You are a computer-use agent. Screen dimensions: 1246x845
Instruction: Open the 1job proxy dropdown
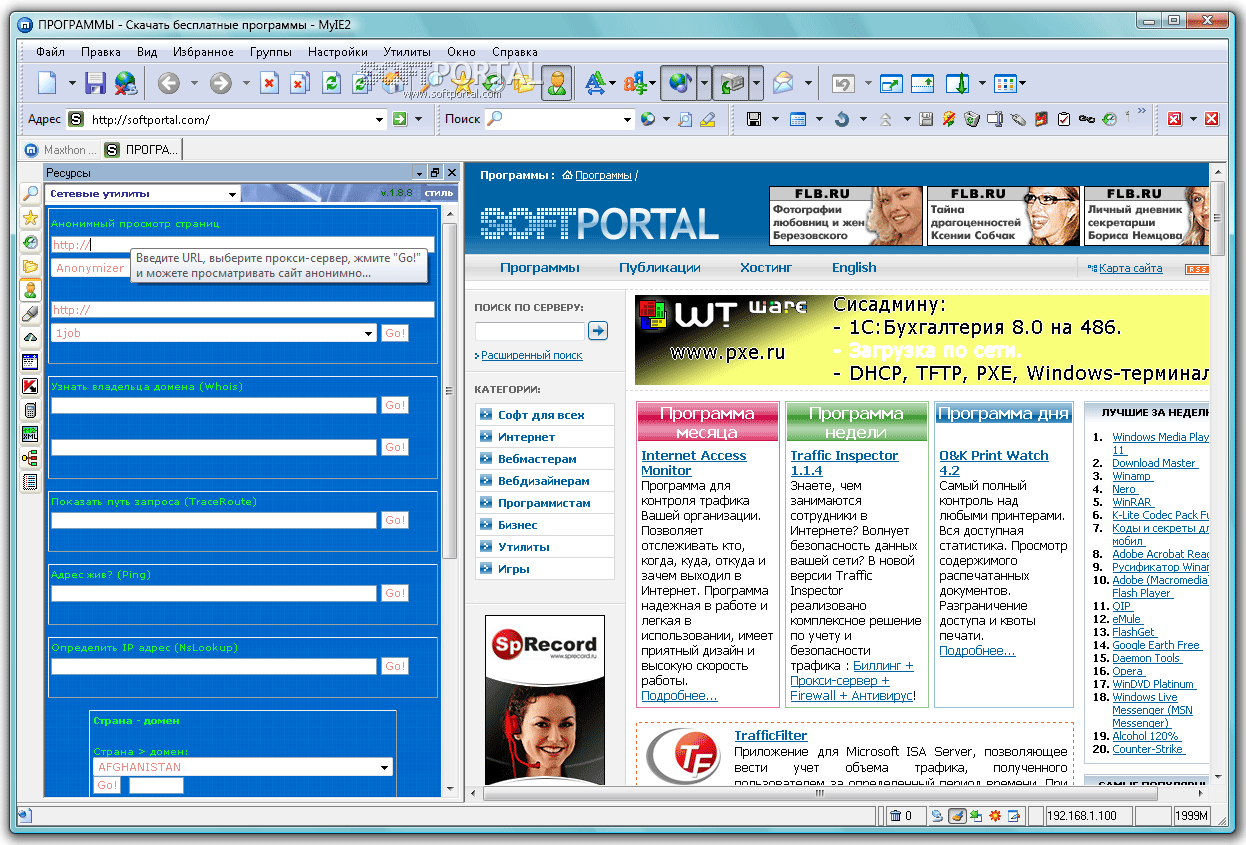pyautogui.click(x=370, y=334)
